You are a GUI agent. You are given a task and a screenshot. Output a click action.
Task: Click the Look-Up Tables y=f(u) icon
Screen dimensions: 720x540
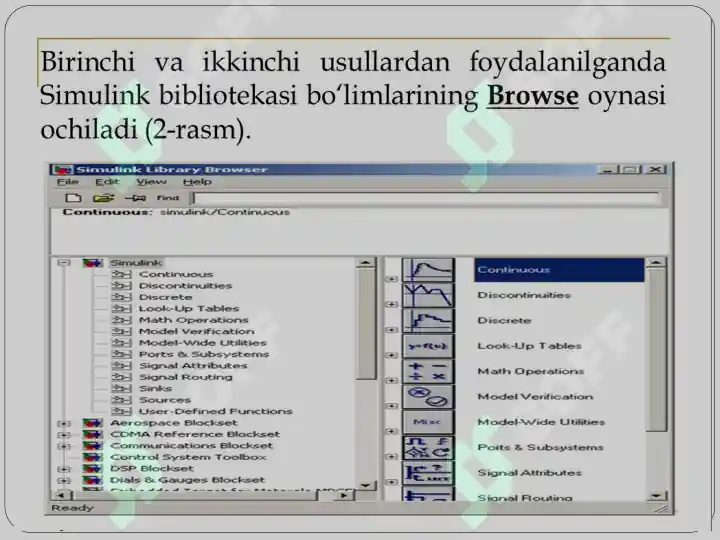pos(428,346)
